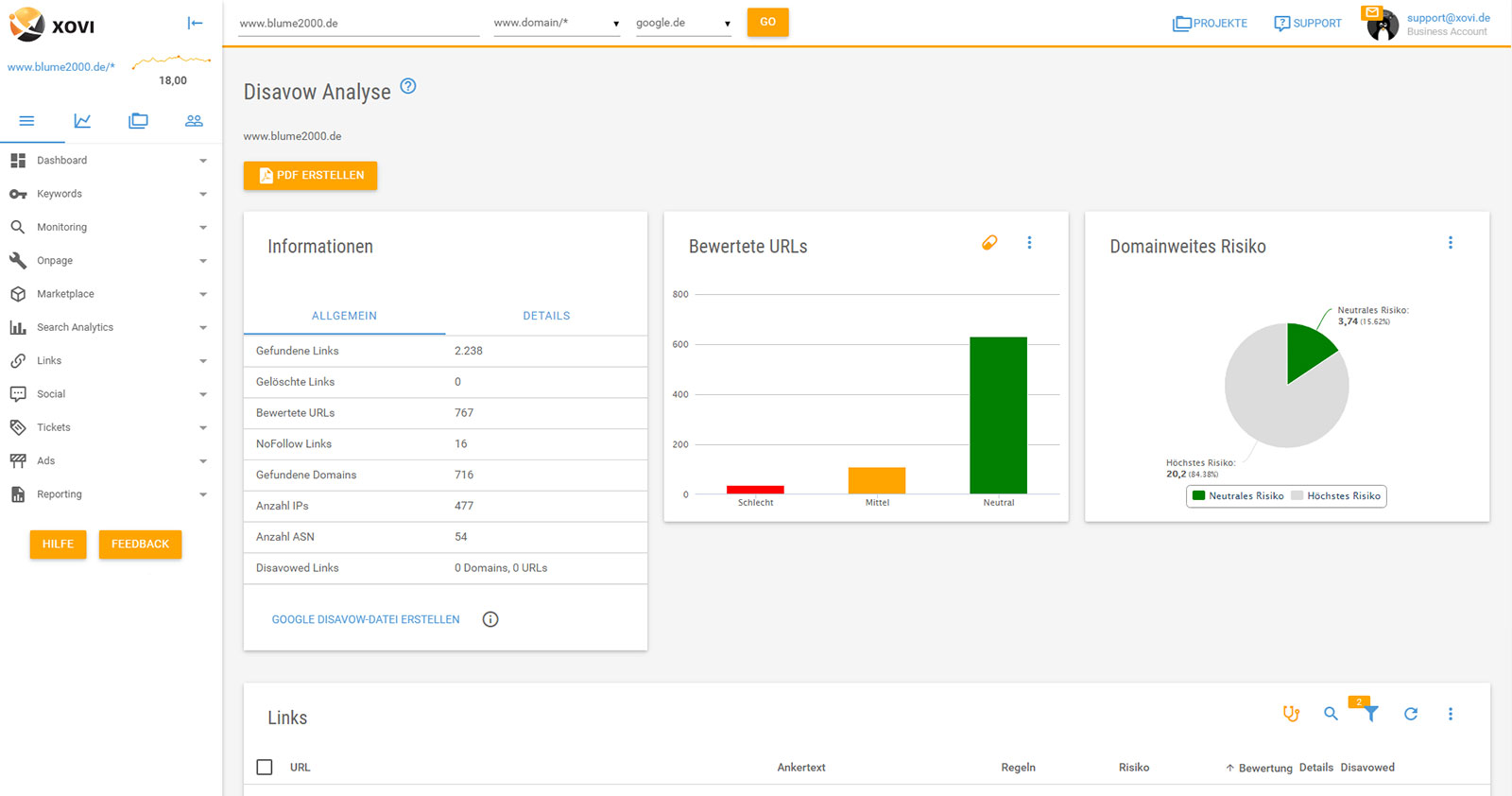The image size is (1512, 796).
Task: Click the GO button
Action: 767,22
